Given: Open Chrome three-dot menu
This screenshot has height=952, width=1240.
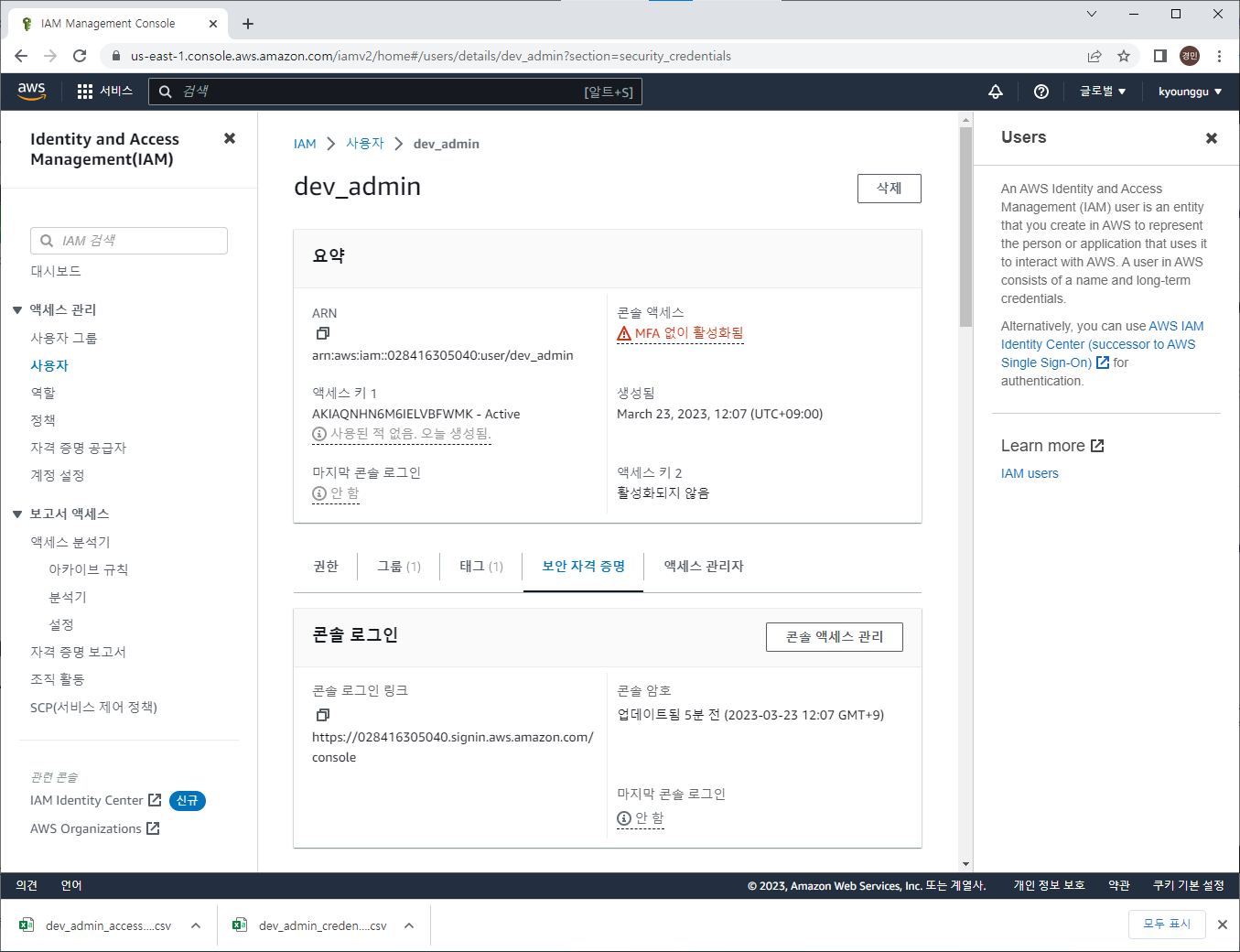Looking at the screenshot, I should [x=1219, y=56].
